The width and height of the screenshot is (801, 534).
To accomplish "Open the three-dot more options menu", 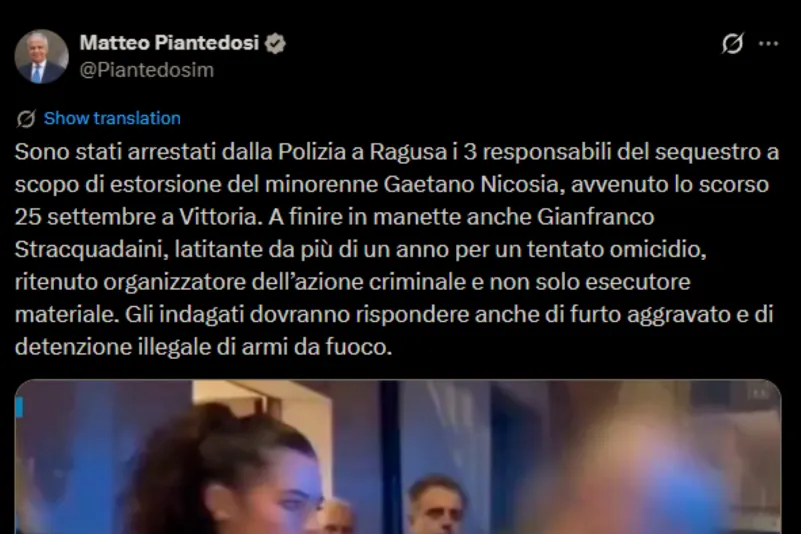I will (768, 44).
